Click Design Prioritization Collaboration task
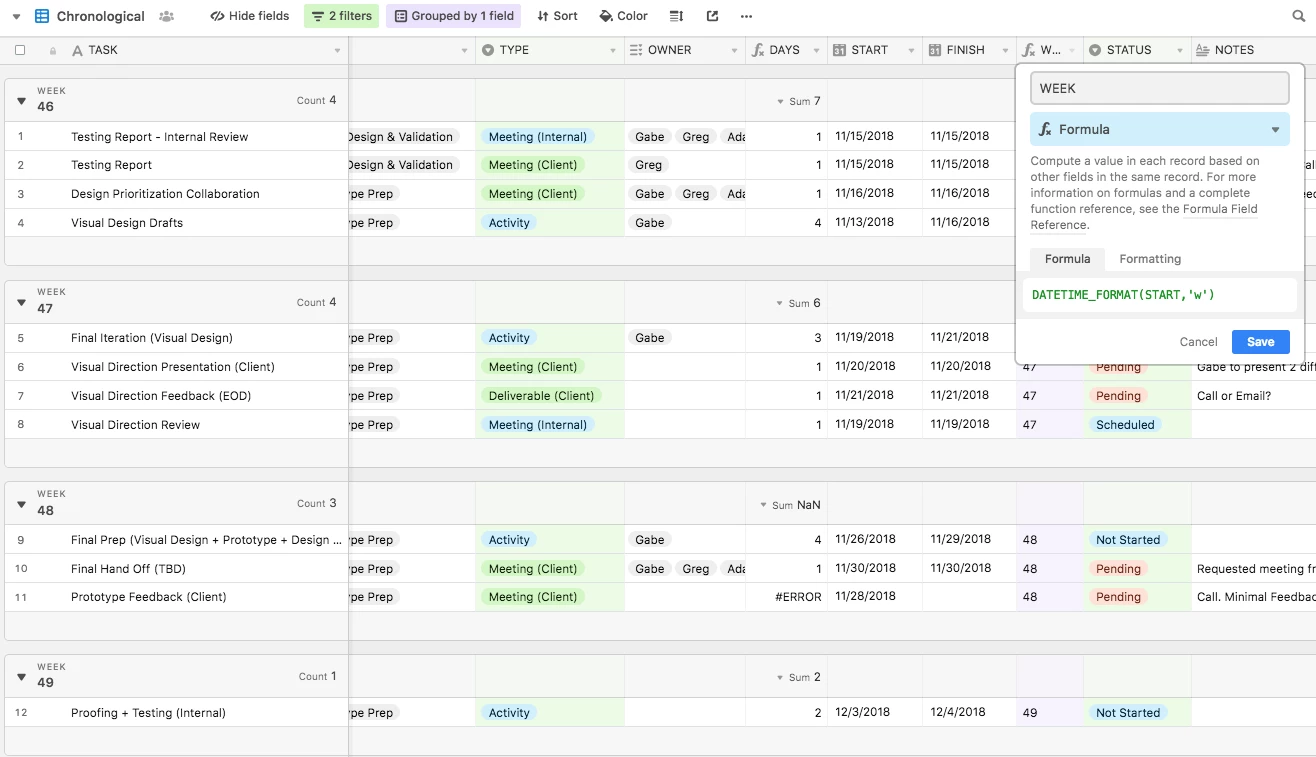The height and width of the screenshot is (757, 1316). coord(165,194)
